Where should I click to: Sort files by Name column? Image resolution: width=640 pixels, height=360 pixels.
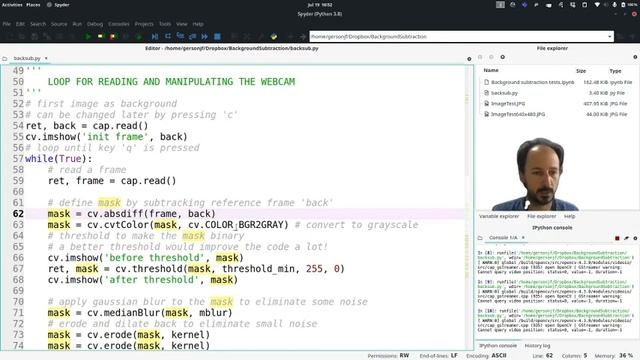click(x=491, y=71)
